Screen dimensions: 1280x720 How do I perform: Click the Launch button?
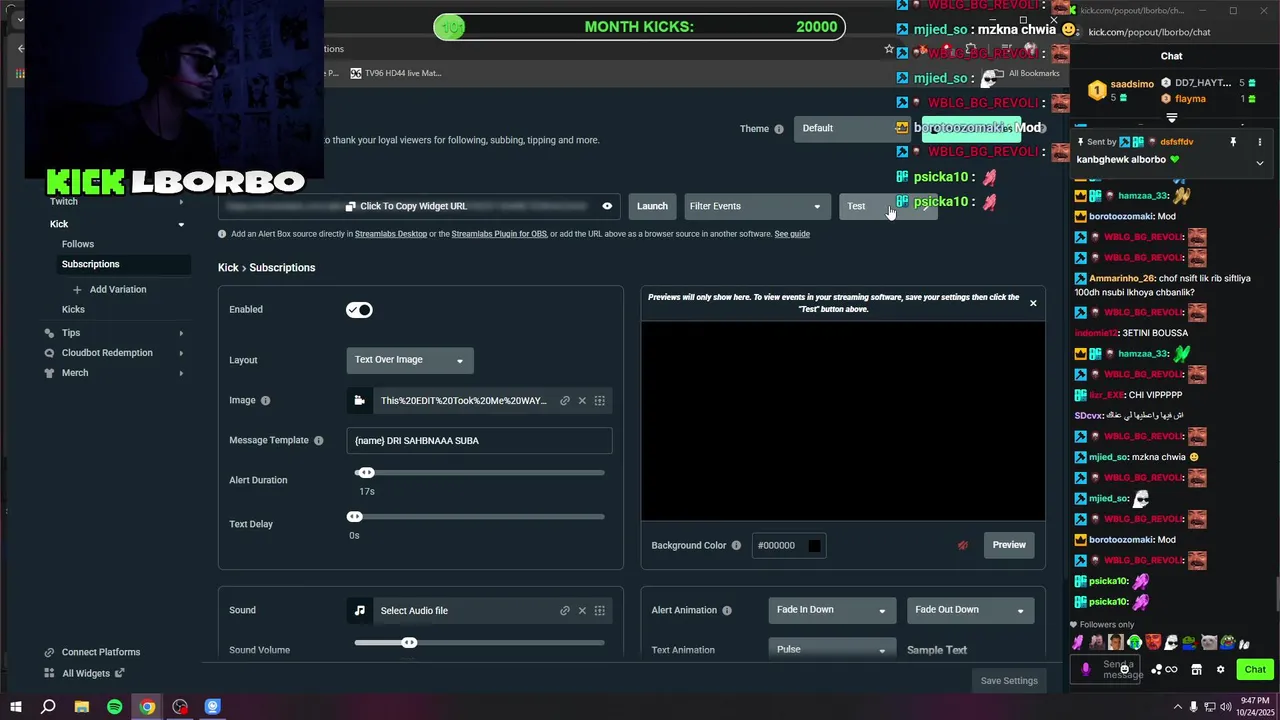tap(652, 206)
